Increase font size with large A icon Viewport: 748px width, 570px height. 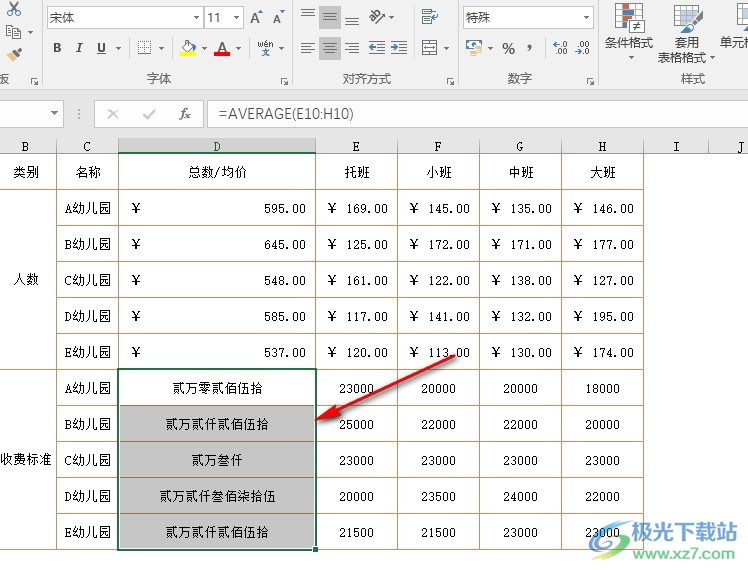(257, 18)
